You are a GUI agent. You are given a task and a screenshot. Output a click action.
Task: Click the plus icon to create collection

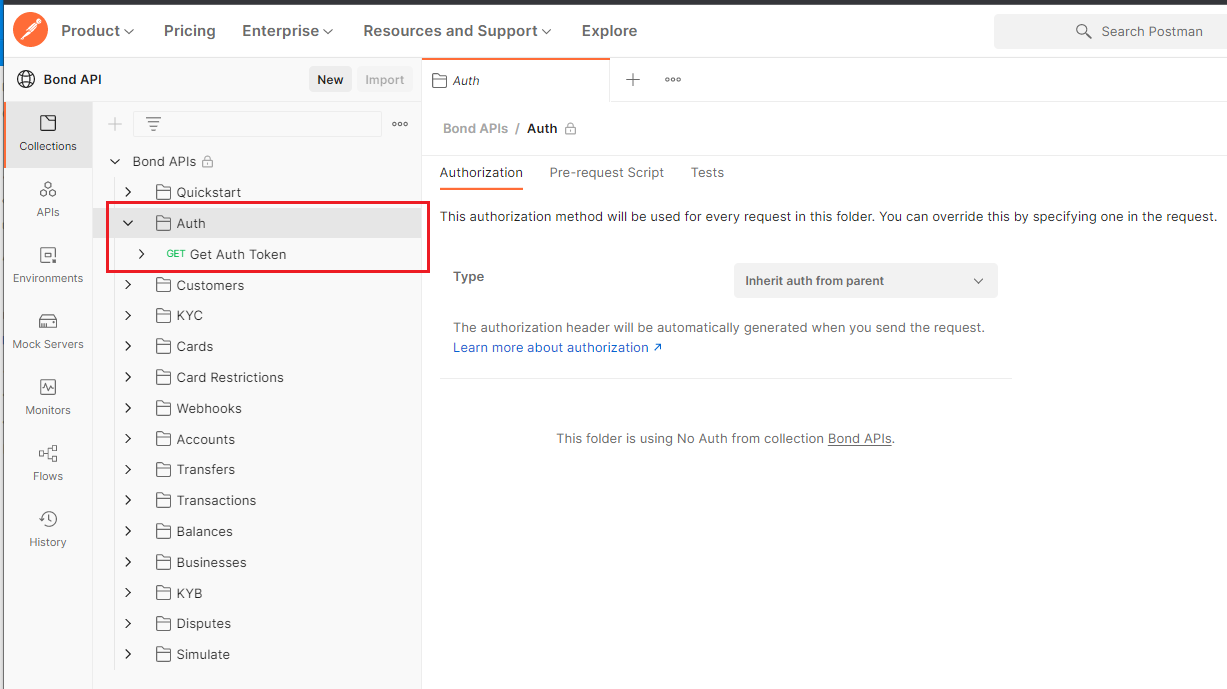[x=115, y=124]
